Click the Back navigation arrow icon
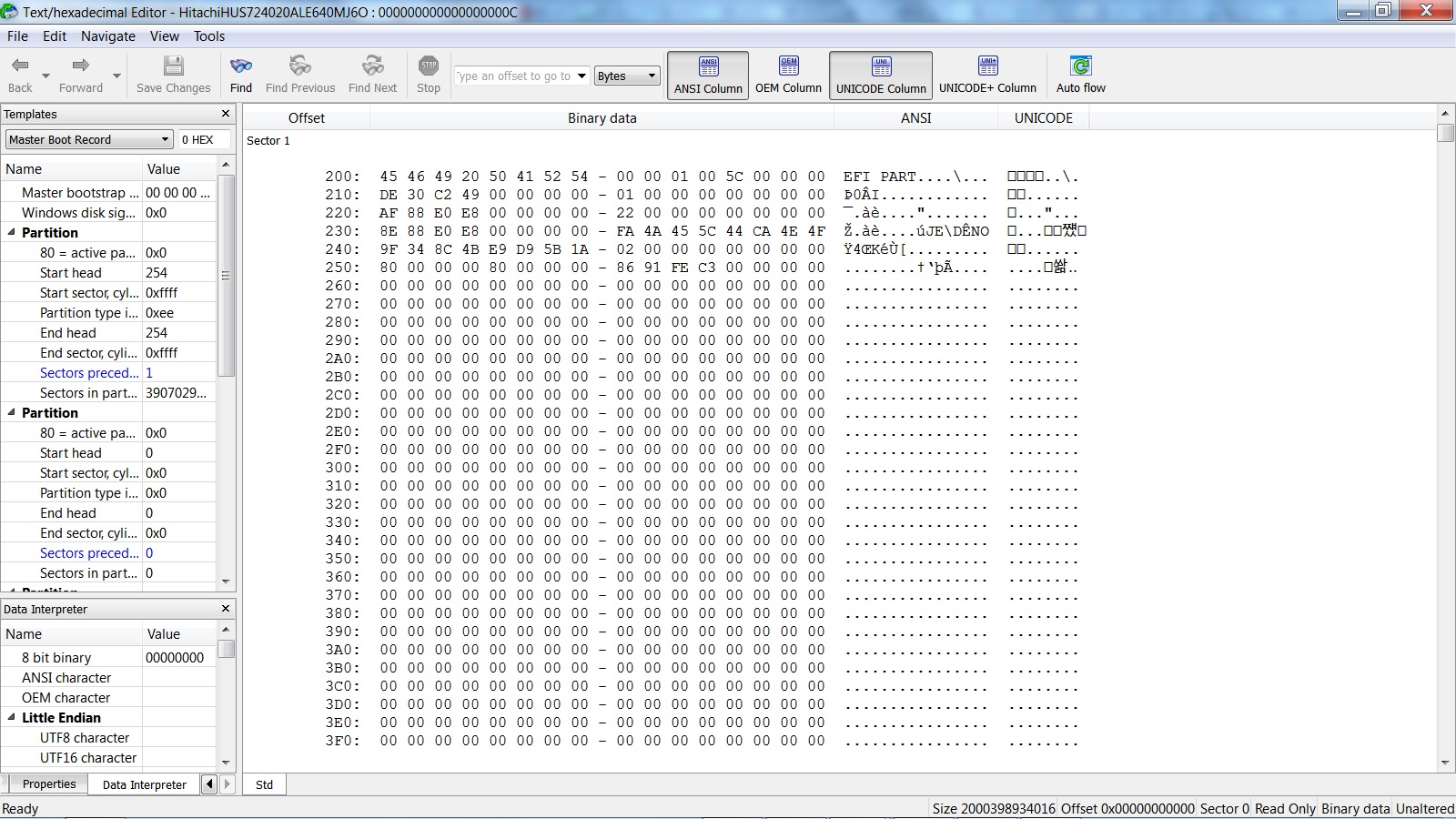This screenshot has width=1456, height=819. click(x=20, y=66)
